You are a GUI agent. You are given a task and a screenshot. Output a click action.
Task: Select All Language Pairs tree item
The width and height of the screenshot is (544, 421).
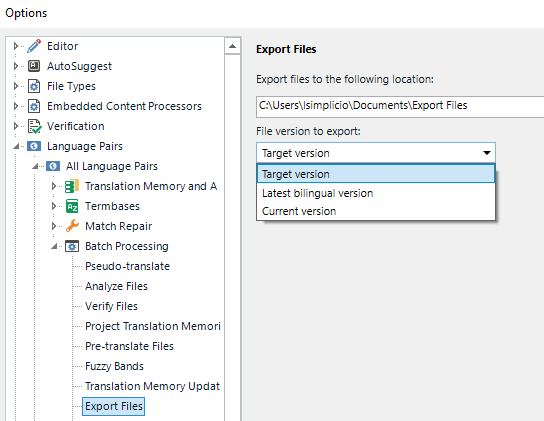(x=112, y=166)
